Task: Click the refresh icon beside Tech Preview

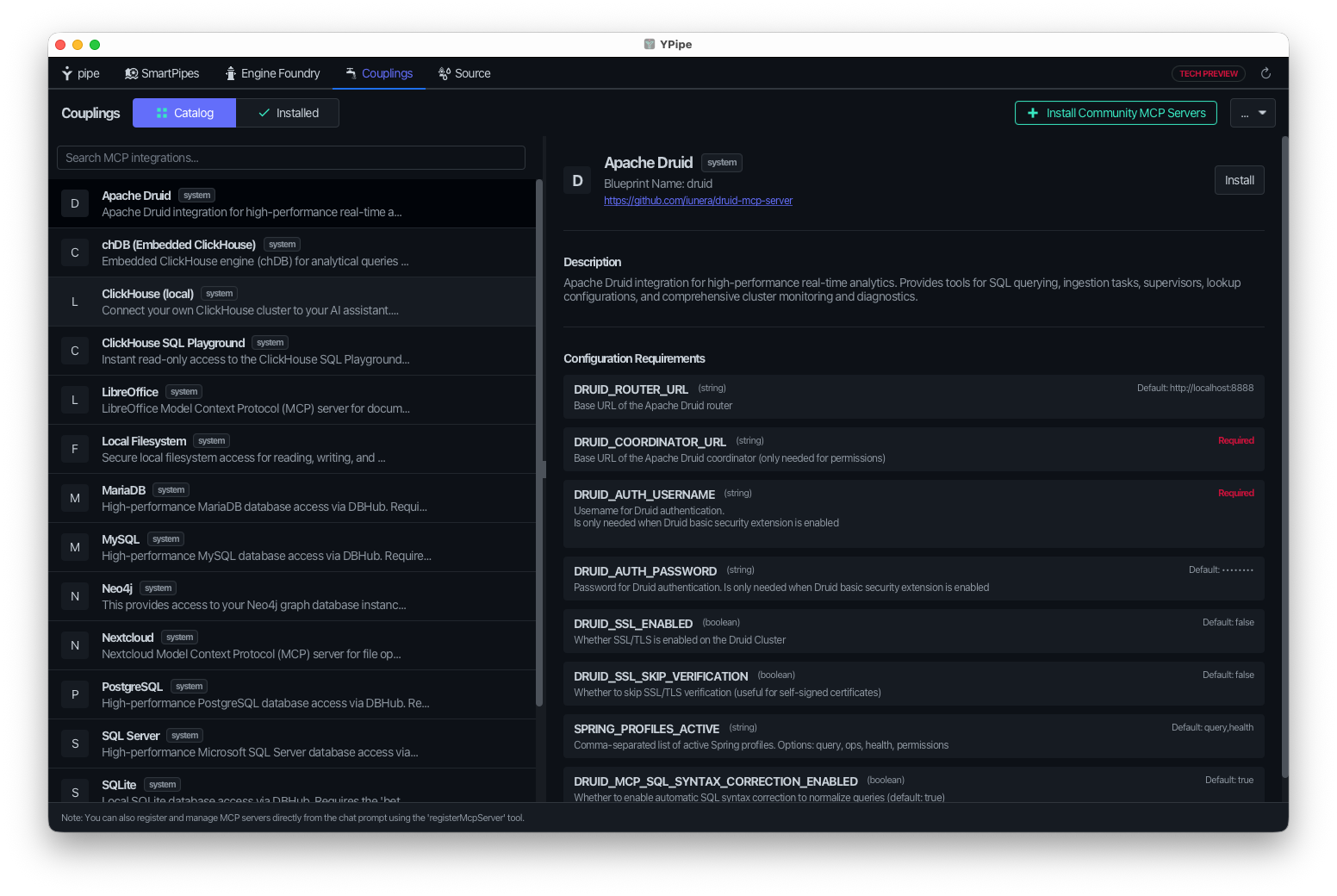Action: coord(1265,73)
